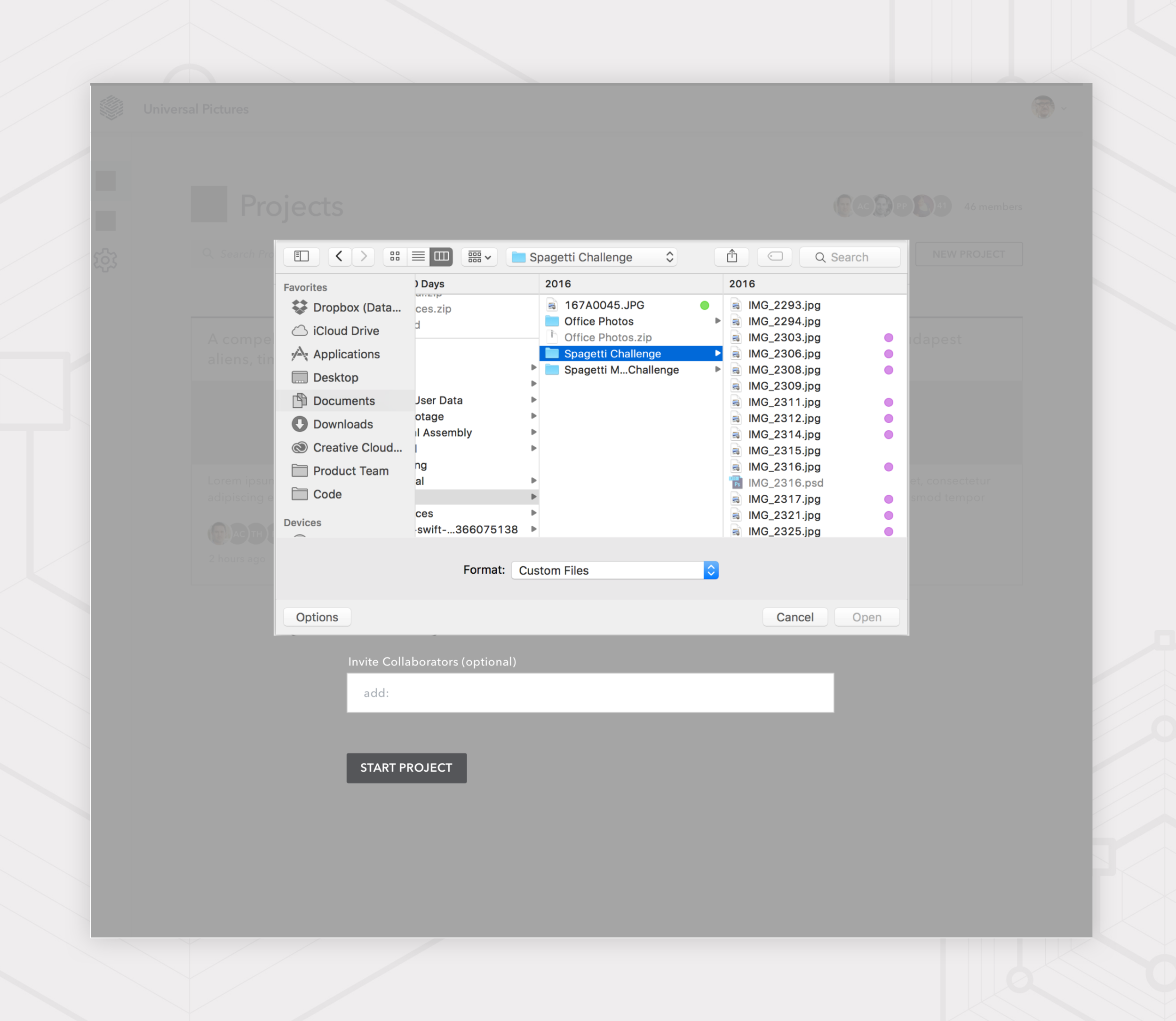This screenshot has height=1021, width=1176.
Task: Click the Open button
Action: (866, 617)
